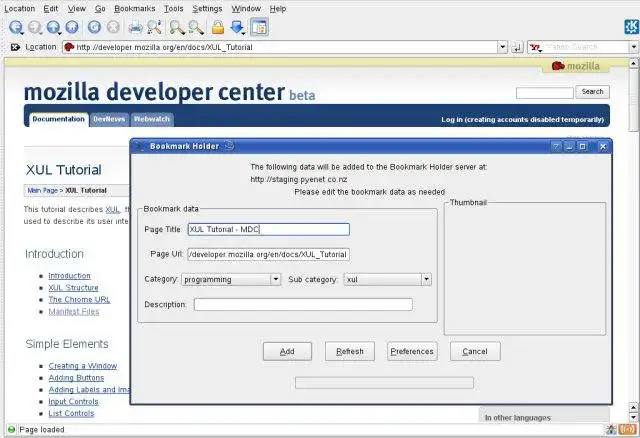Click the search provider icon in search box

(x=536, y=48)
